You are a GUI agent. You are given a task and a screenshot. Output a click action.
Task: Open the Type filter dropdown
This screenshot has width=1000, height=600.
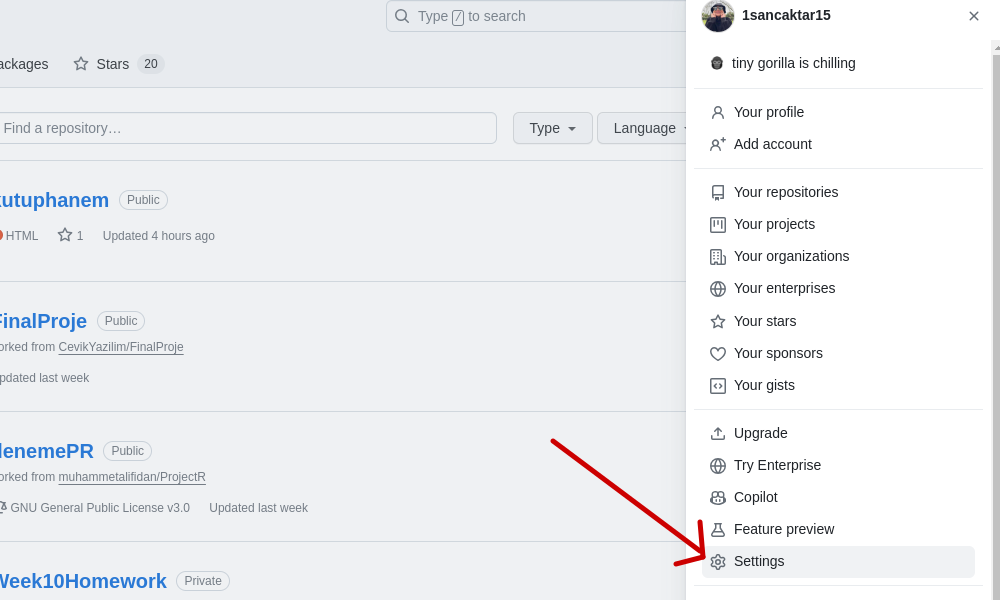coord(552,128)
